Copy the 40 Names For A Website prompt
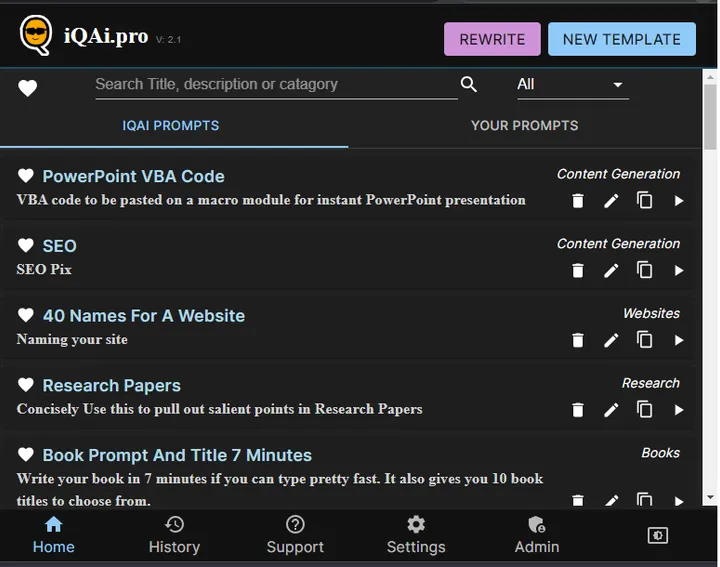720x567 pixels. coord(645,340)
